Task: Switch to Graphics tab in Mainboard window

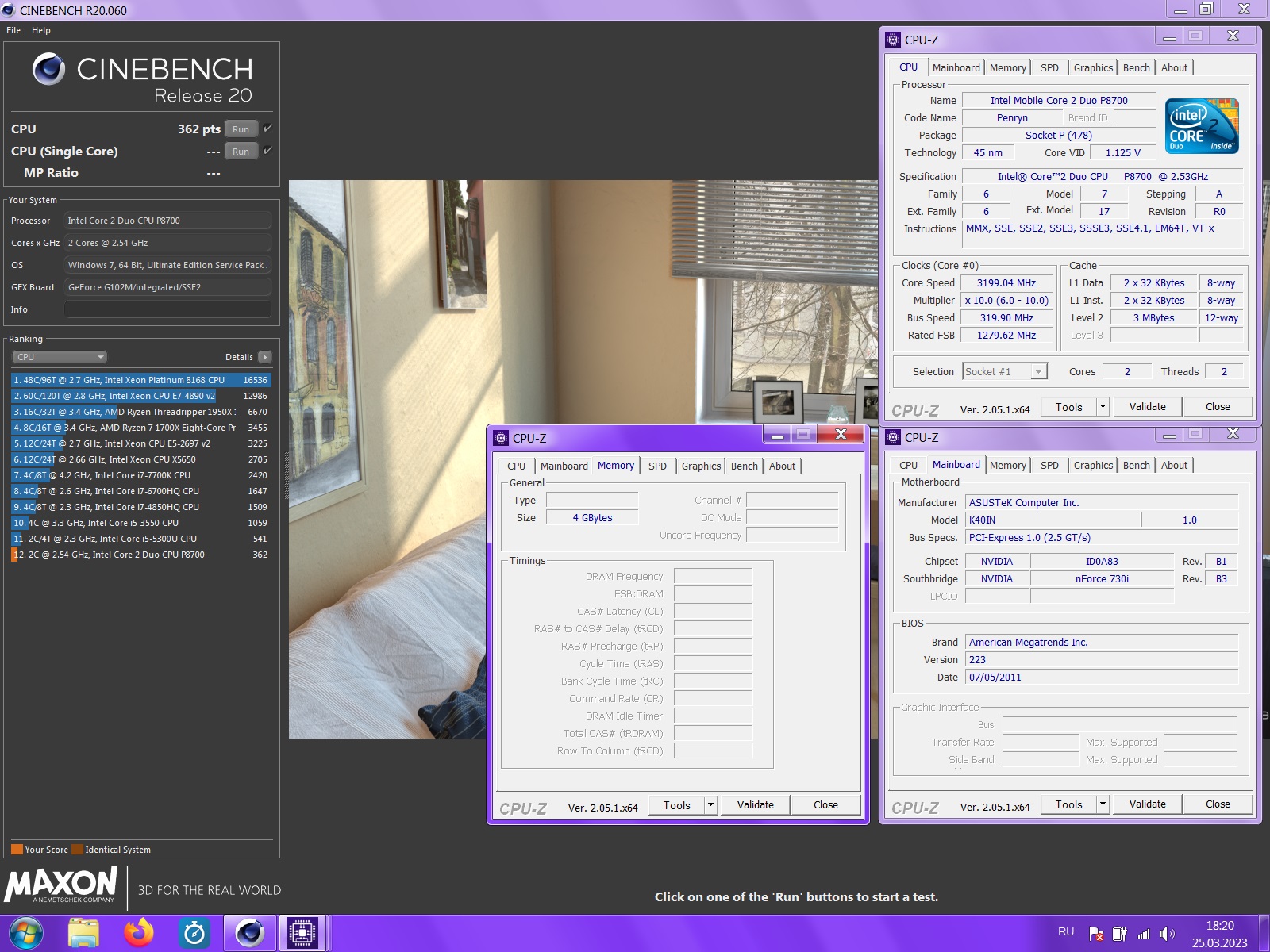Action: coord(1093,466)
